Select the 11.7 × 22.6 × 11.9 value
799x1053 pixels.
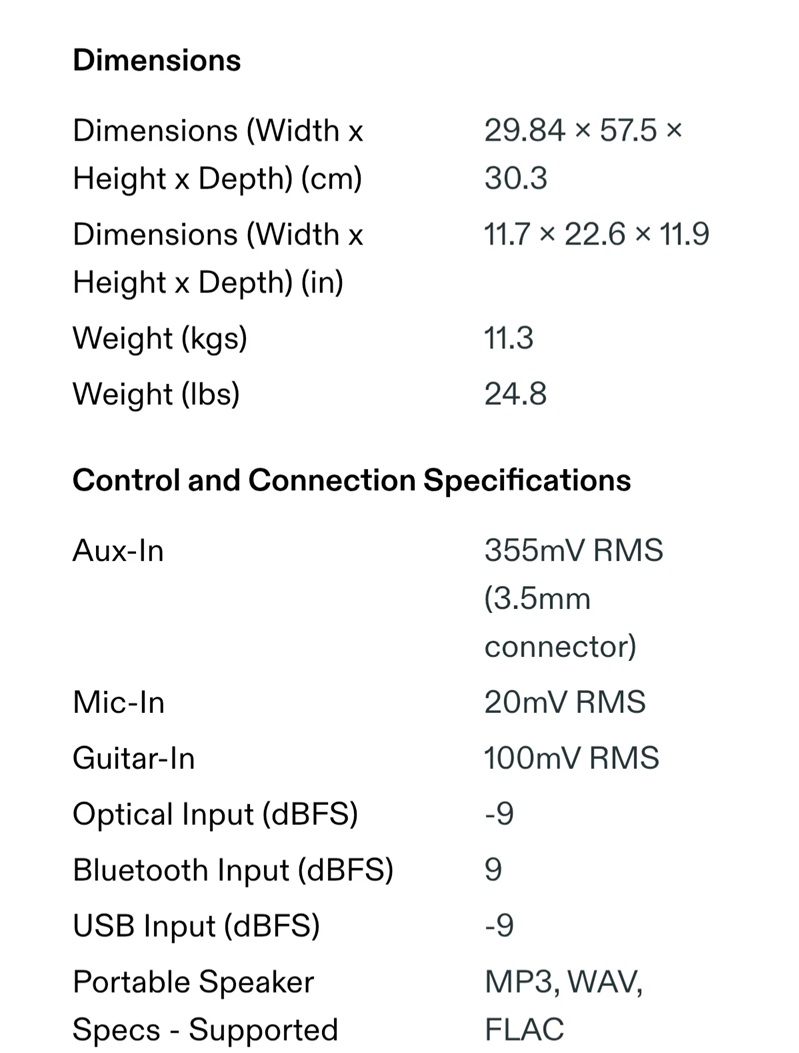click(x=596, y=234)
